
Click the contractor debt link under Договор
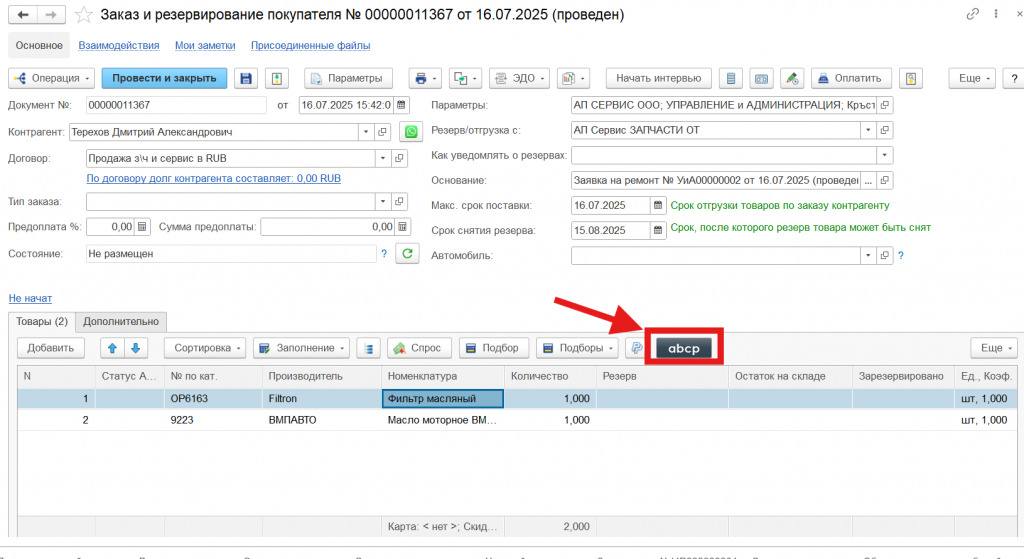coord(214,178)
